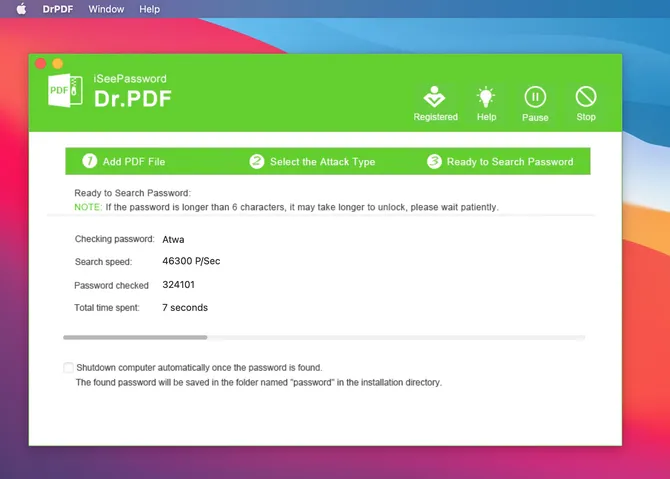Open the Window menu

(x=106, y=9)
